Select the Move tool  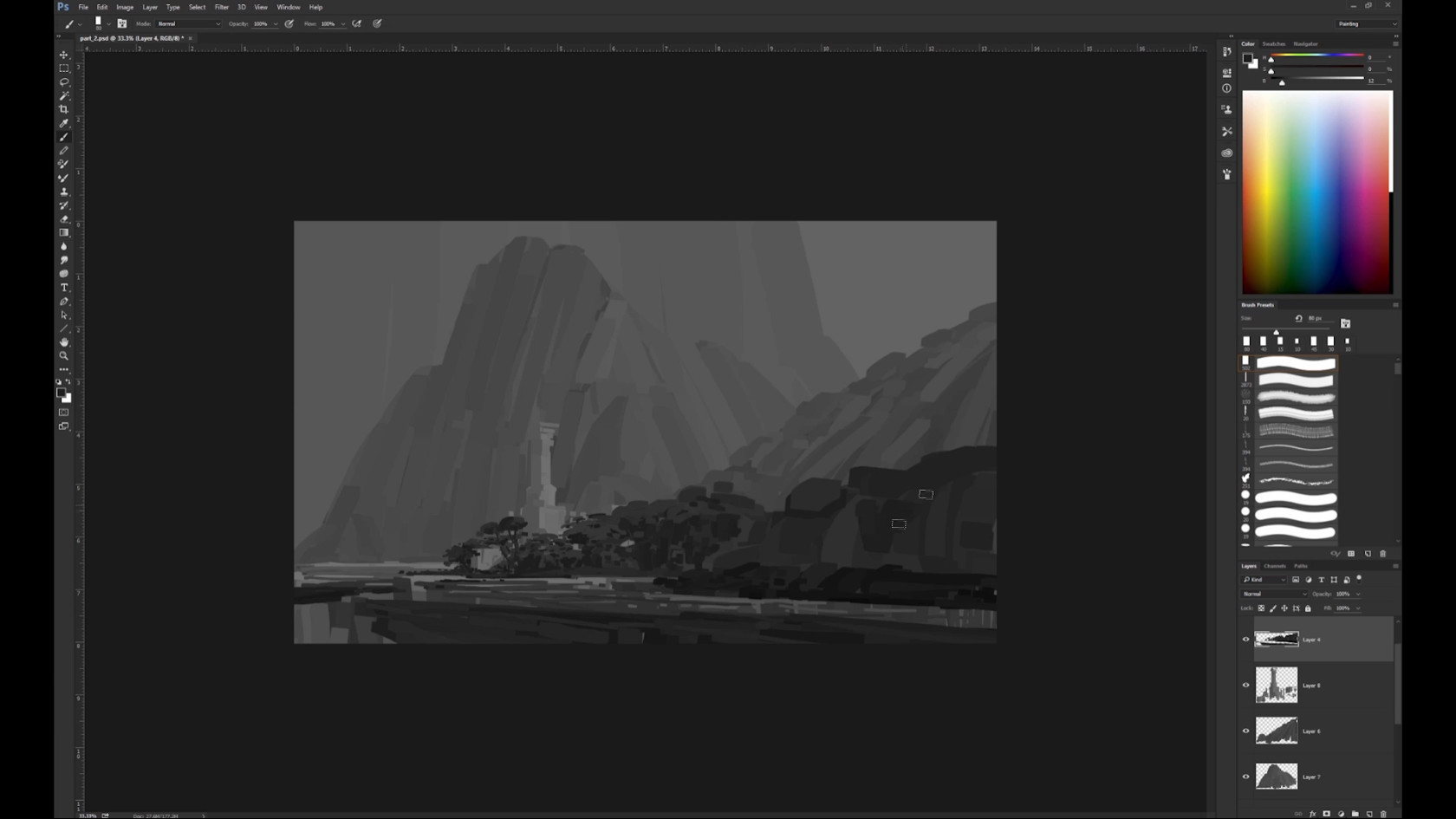coord(64,55)
